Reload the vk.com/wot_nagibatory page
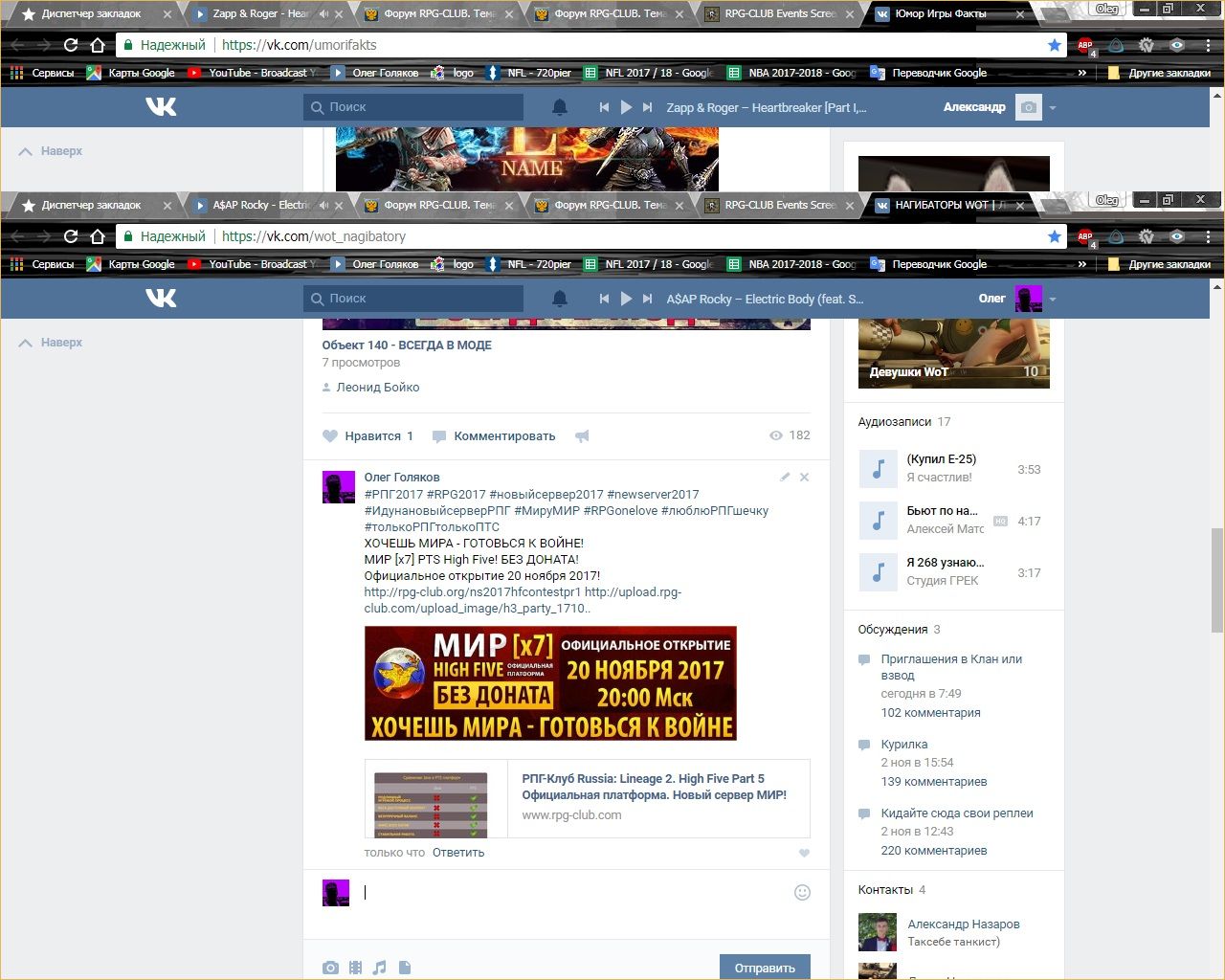The height and width of the screenshot is (980, 1225). [70, 236]
